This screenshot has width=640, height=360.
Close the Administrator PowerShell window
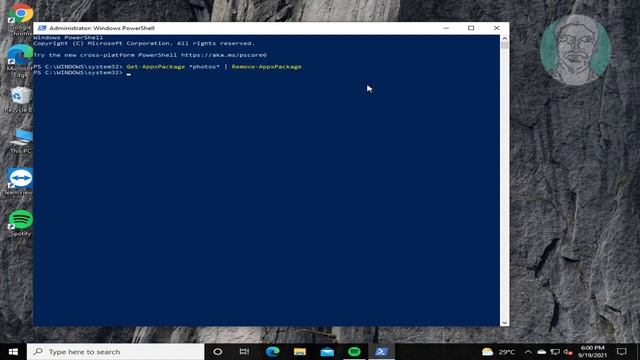point(496,28)
